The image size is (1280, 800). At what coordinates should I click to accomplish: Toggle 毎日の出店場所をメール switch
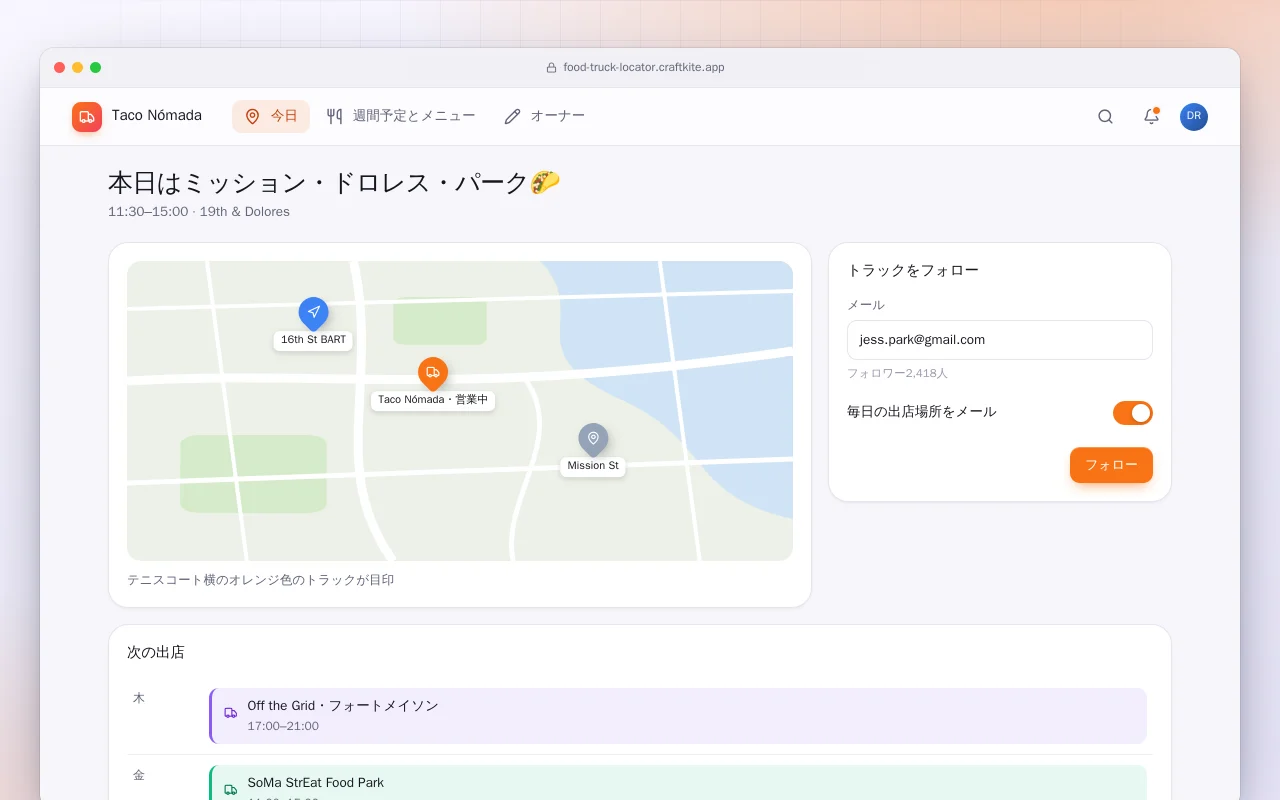point(1133,413)
